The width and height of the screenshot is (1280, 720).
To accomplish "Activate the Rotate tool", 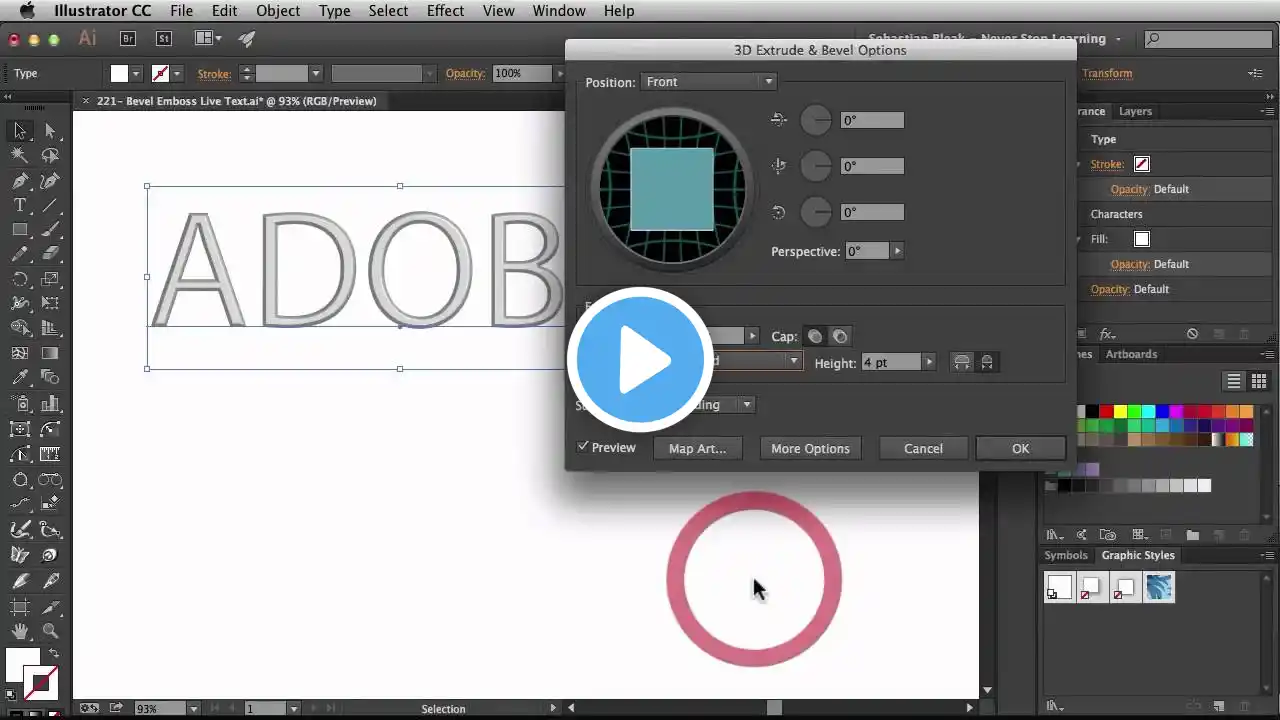I will coord(19,280).
